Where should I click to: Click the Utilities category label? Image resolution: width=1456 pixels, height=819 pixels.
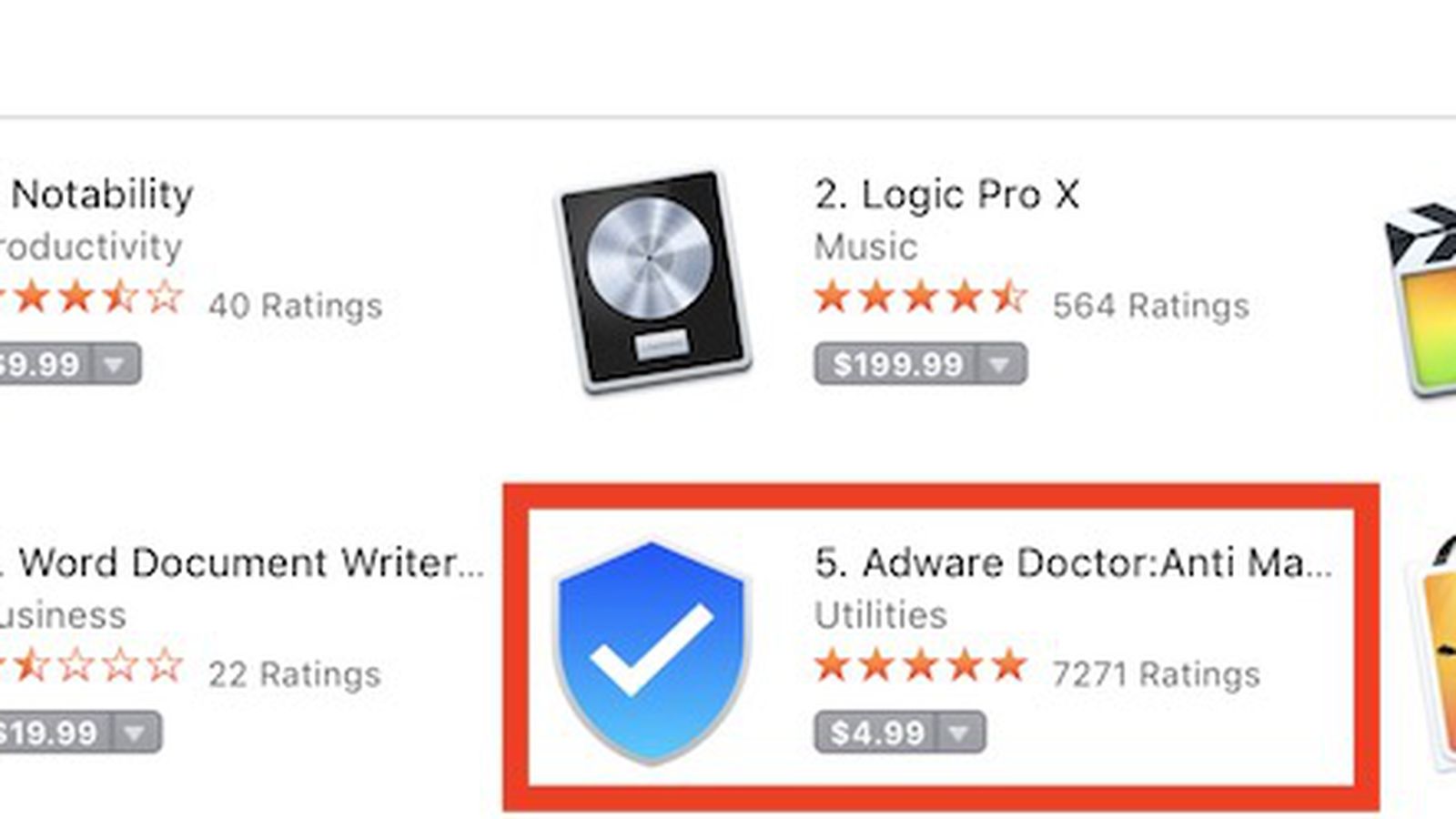[x=880, y=614]
